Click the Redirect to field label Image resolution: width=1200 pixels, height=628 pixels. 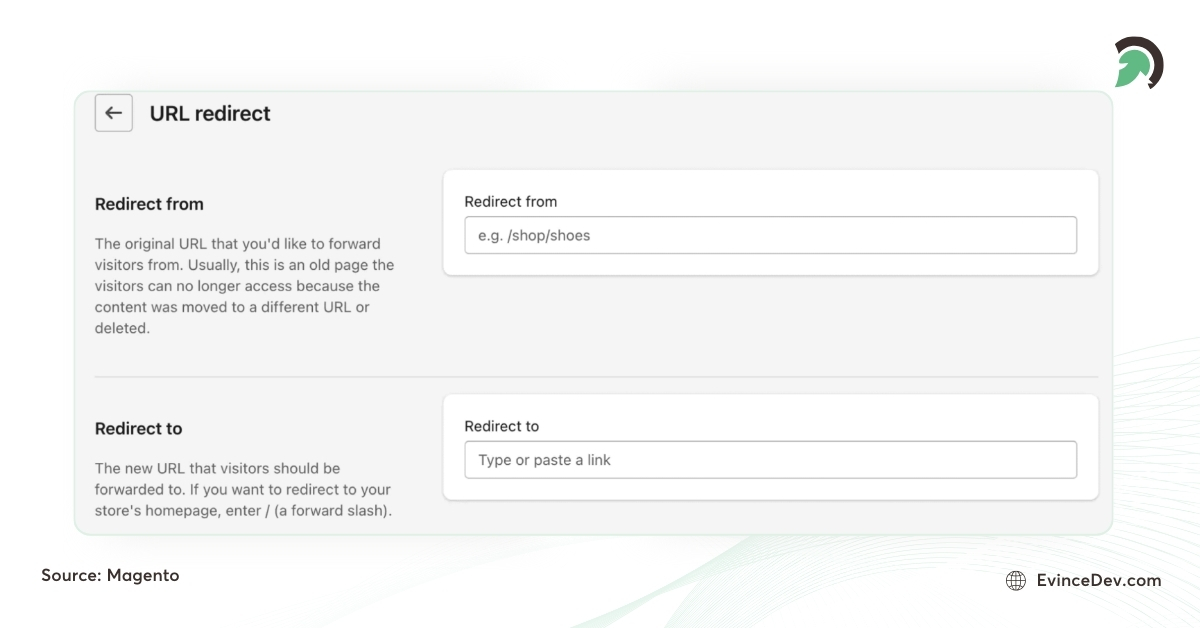[502, 425]
